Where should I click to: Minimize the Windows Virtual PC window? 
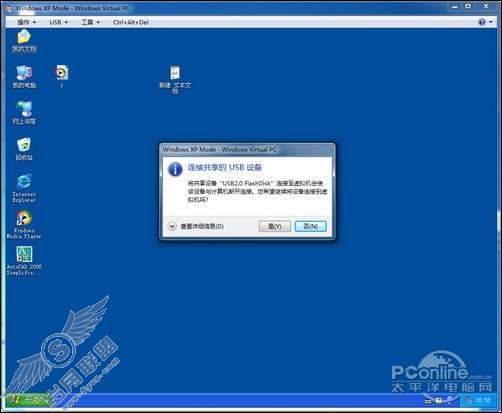456,6
